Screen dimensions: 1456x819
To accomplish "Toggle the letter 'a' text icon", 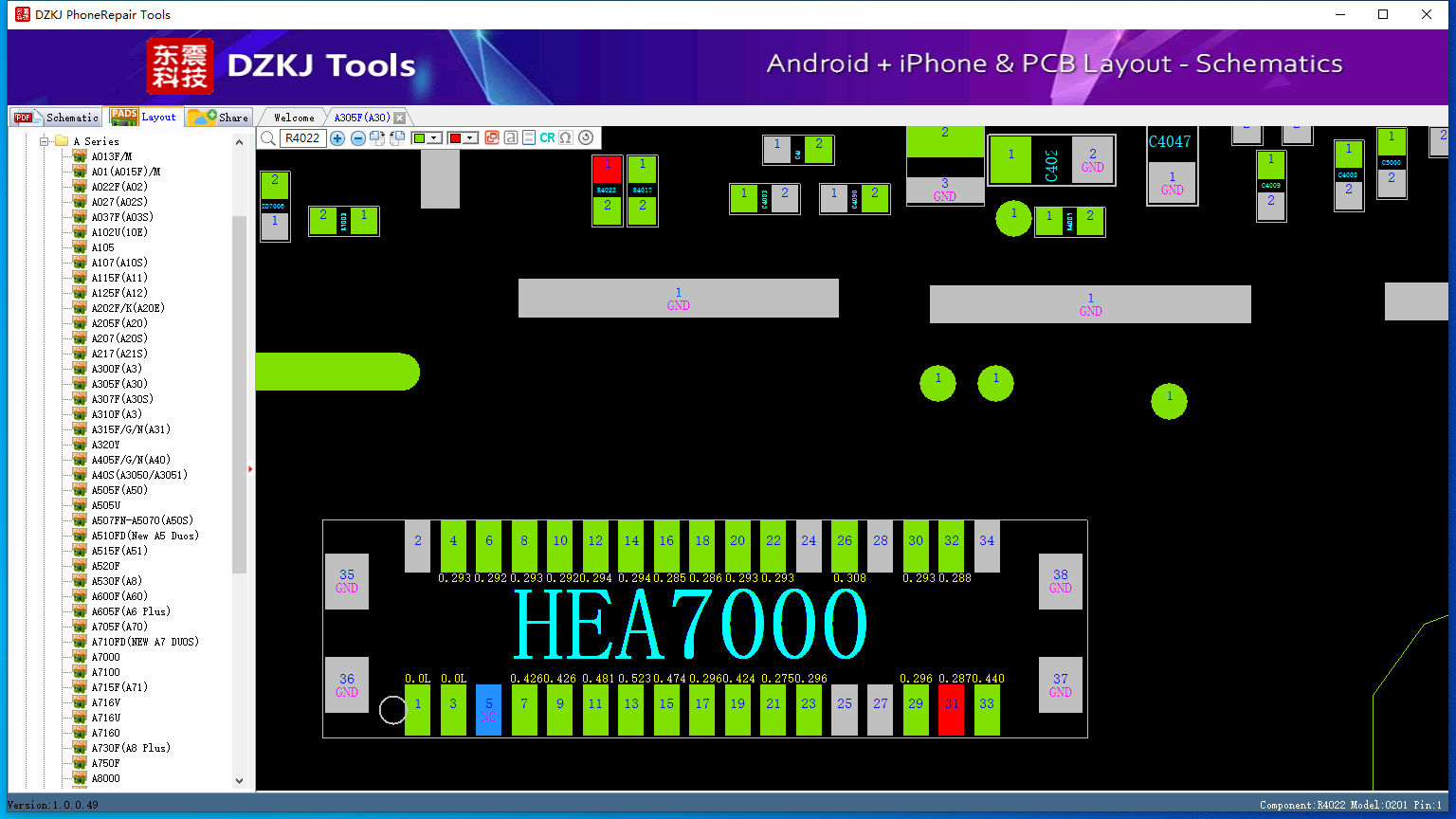I will pyautogui.click(x=511, y=137).
